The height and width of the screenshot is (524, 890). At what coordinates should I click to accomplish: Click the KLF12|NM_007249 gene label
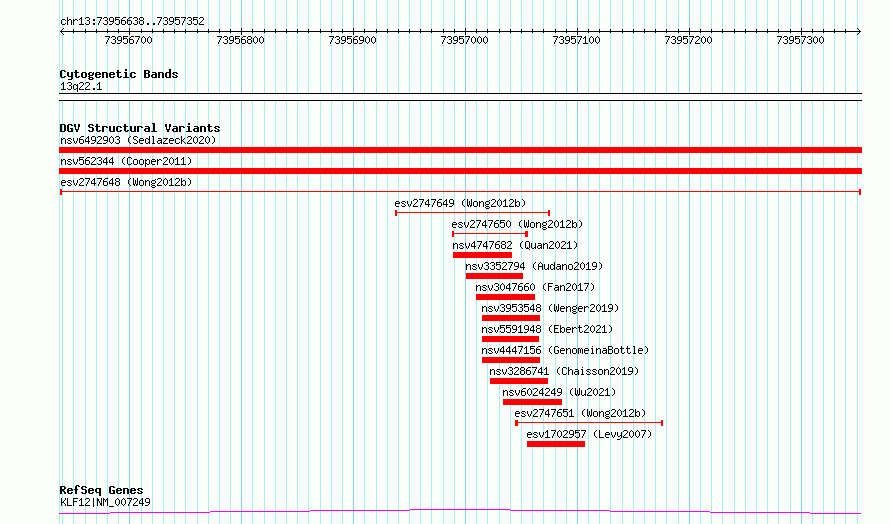coord(106,502)
